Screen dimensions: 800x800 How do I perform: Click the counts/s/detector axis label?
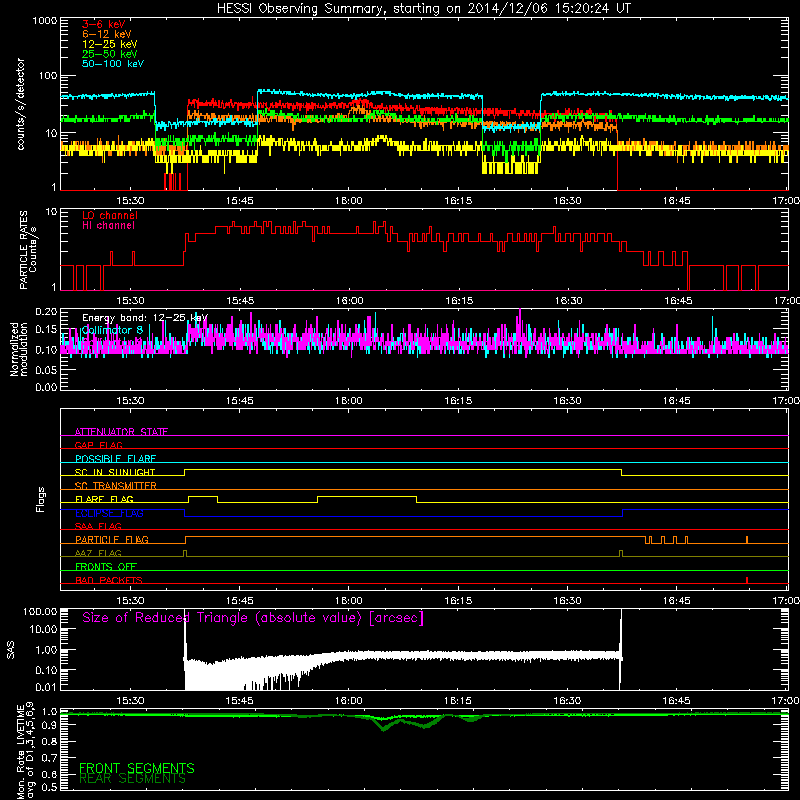click(21, 104)
